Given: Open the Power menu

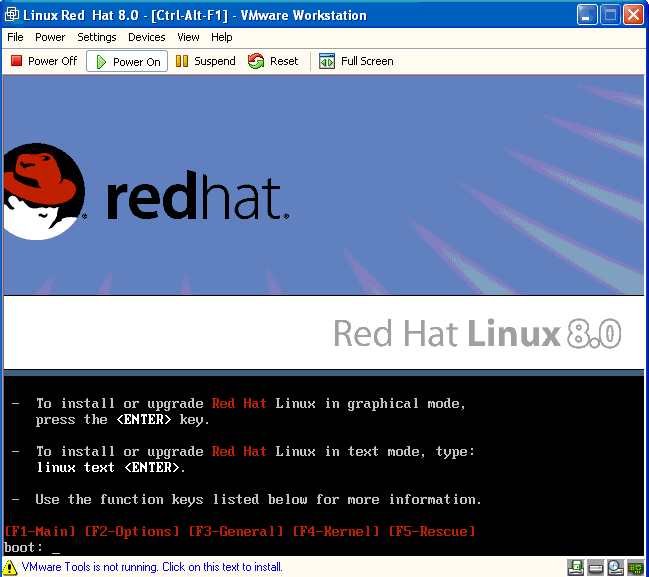Looking at the screenshot, I should coord(50,37).
